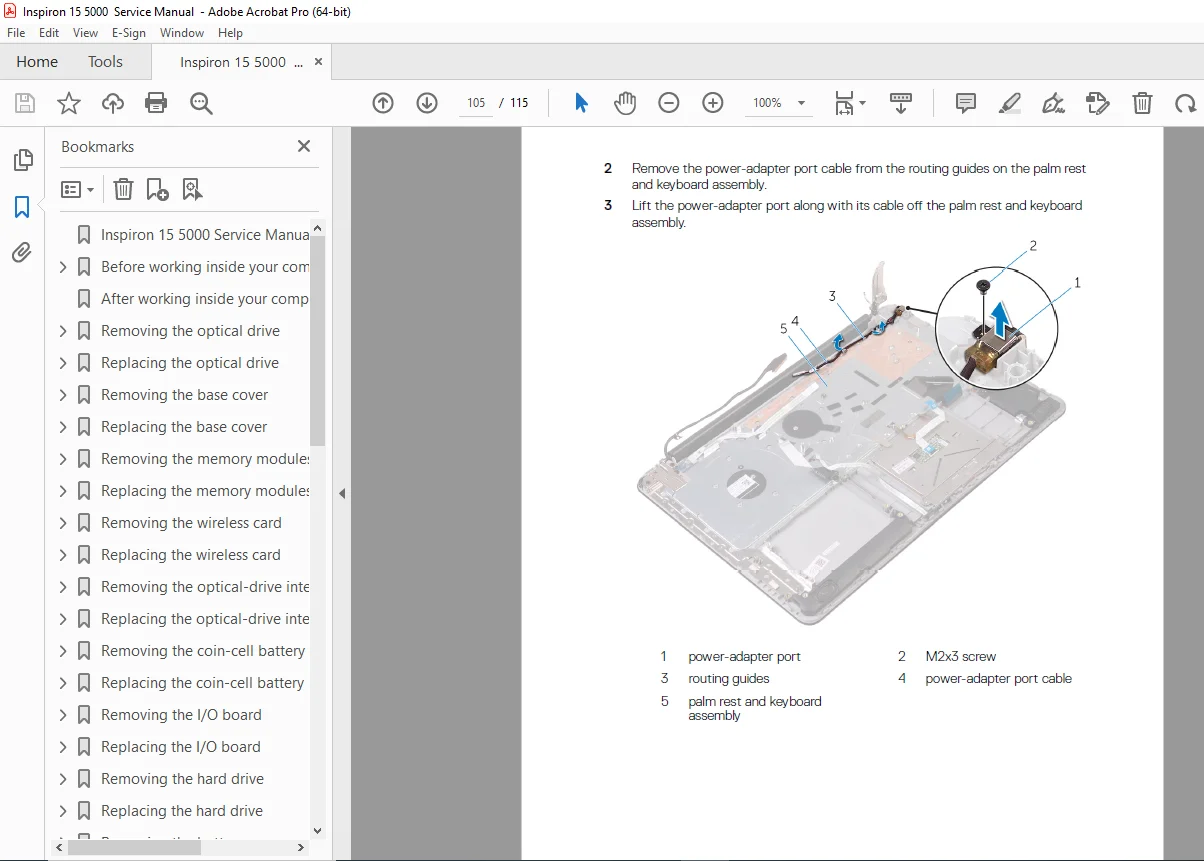This screenshot has width=1204, height=861.
Task: Switch to the Tools tab
Action: 105,61
